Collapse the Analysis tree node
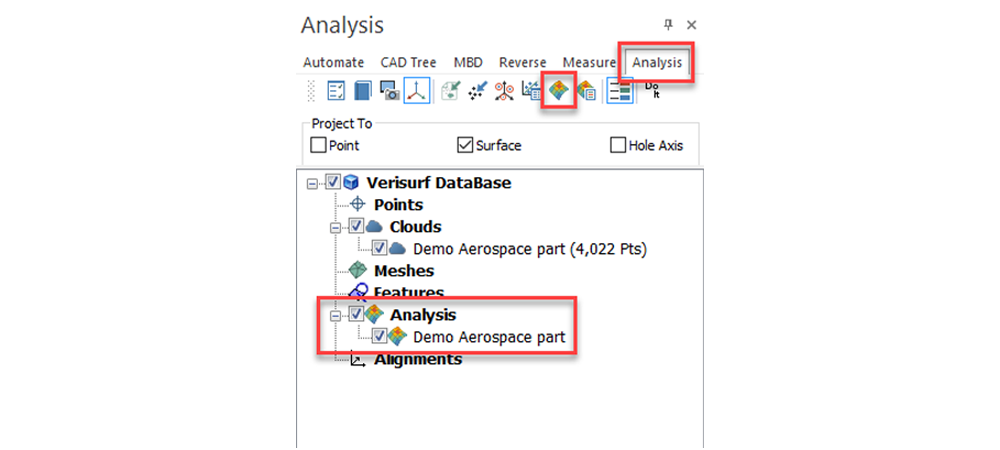The image size is (1000, 450). coord(335,315)
